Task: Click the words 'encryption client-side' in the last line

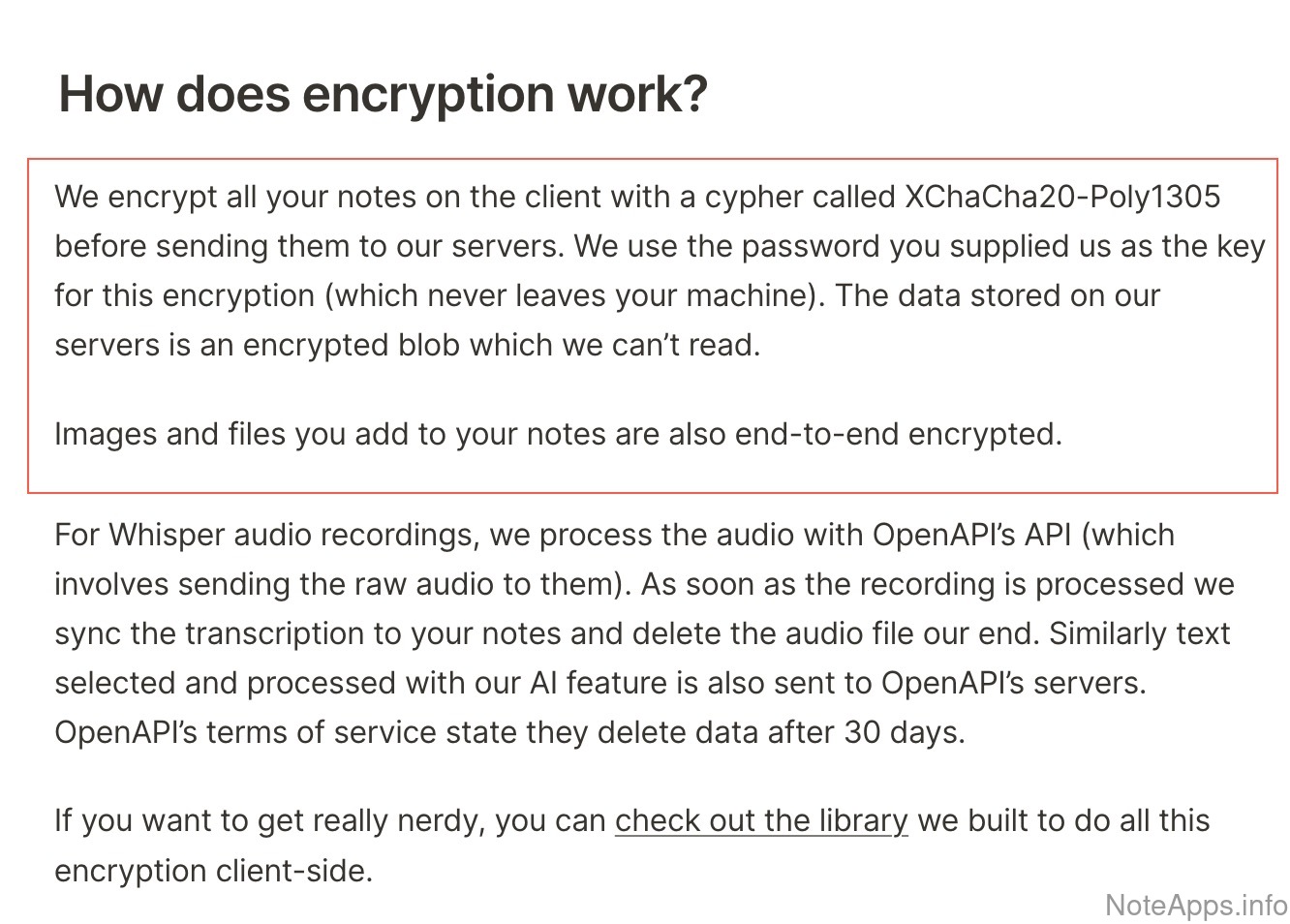Action: tap(213, 870)
